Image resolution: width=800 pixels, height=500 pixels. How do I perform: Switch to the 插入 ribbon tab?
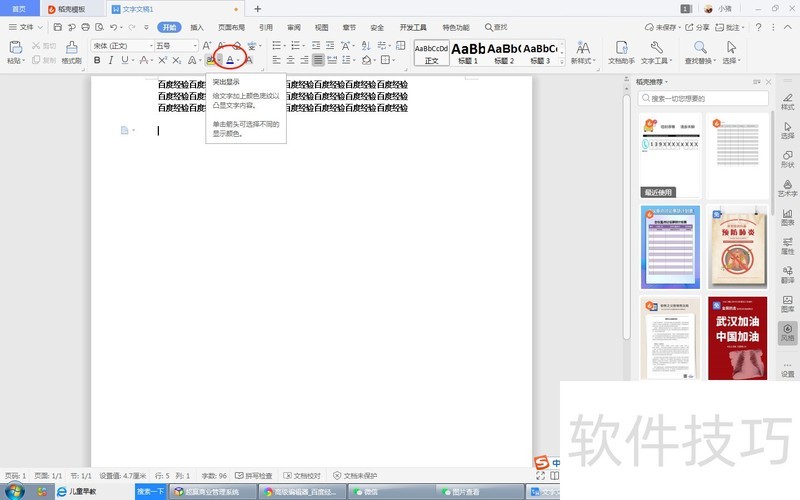pos(197,28)
